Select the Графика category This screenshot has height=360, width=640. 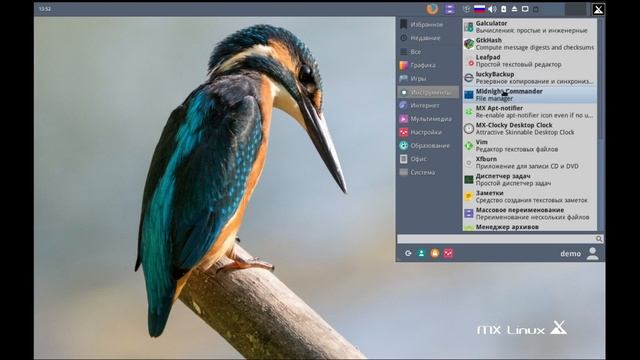click(x=428, y=65)
